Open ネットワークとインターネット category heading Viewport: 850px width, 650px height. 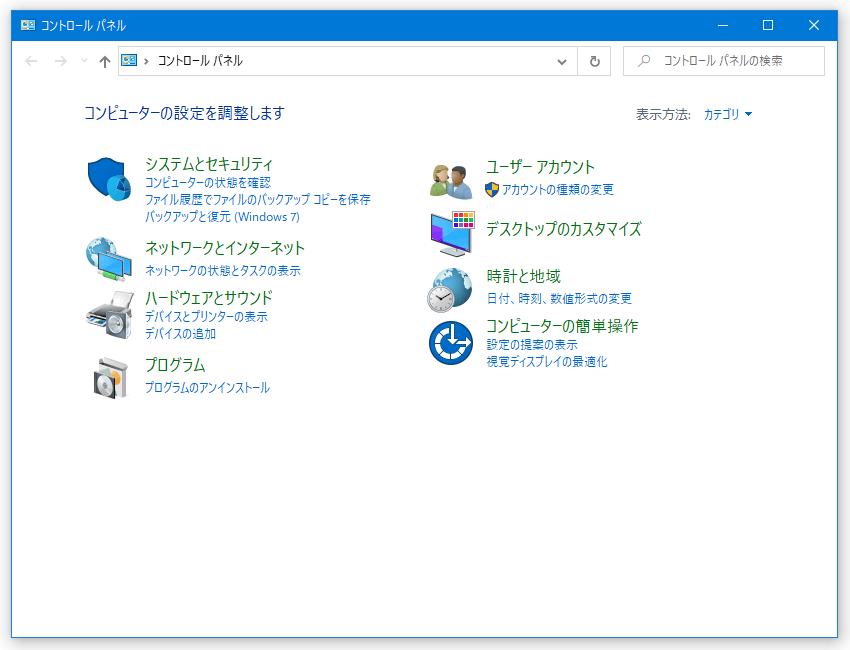[225, 248]
